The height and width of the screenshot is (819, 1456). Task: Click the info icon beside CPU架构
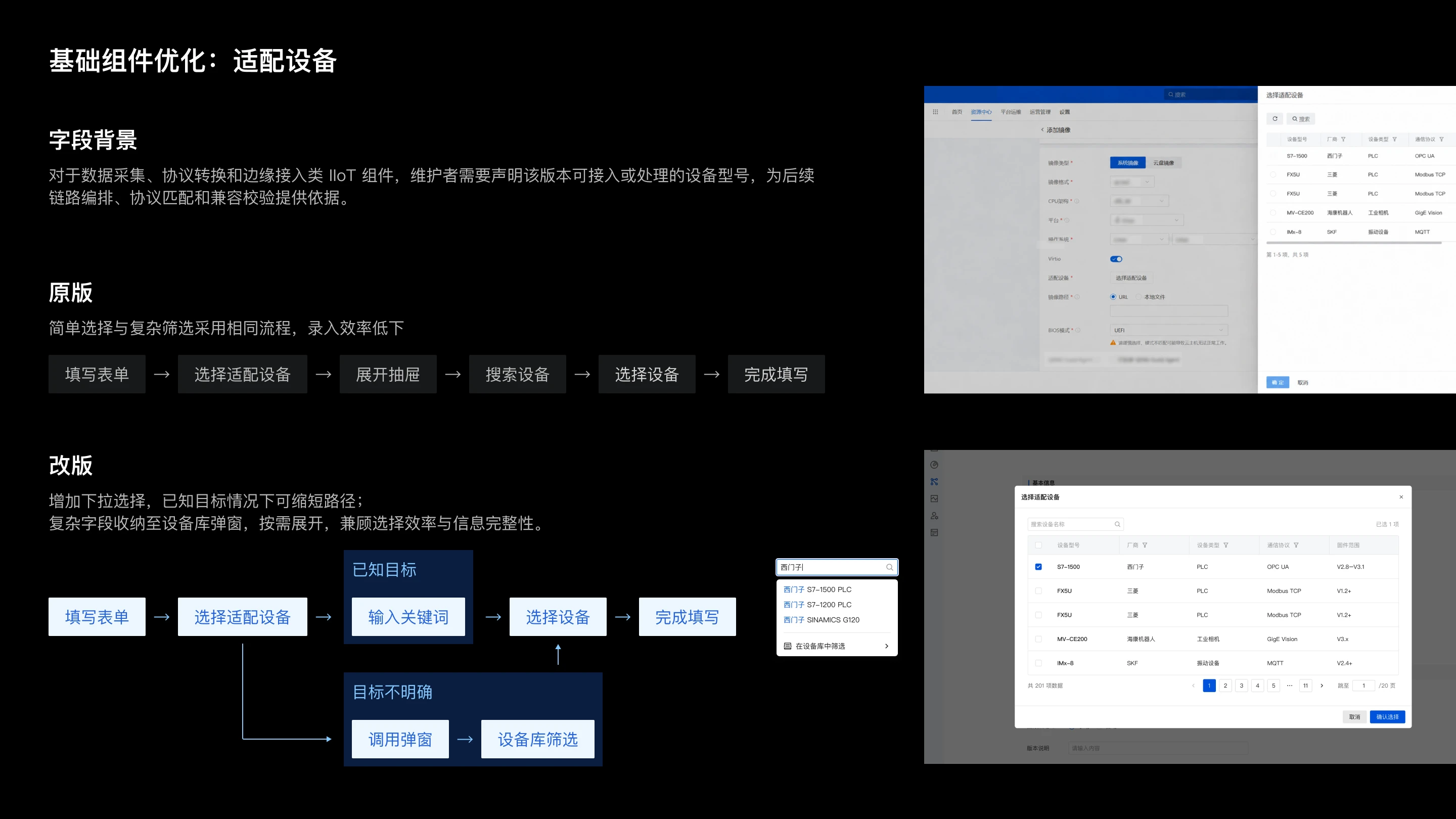coord(1076,201)
